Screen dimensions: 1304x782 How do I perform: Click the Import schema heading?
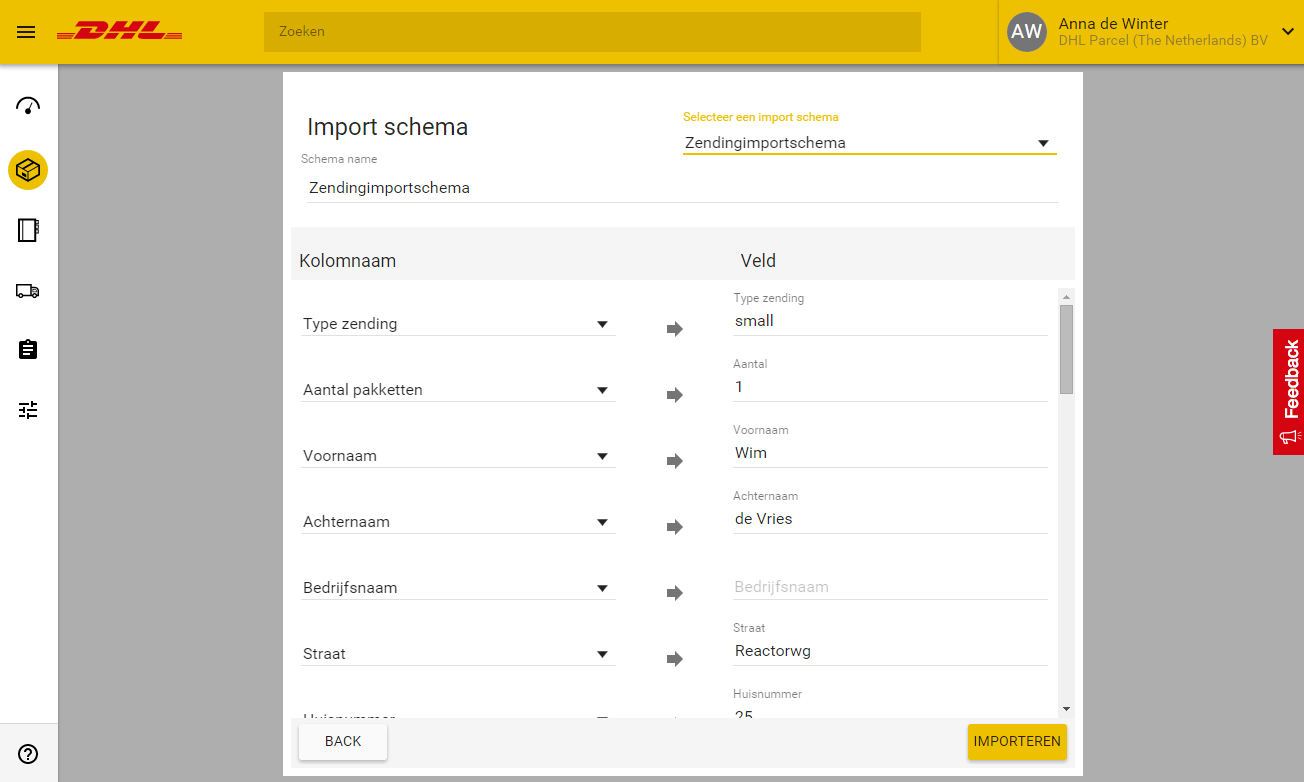pyautogui.click(x=388, y=127)
